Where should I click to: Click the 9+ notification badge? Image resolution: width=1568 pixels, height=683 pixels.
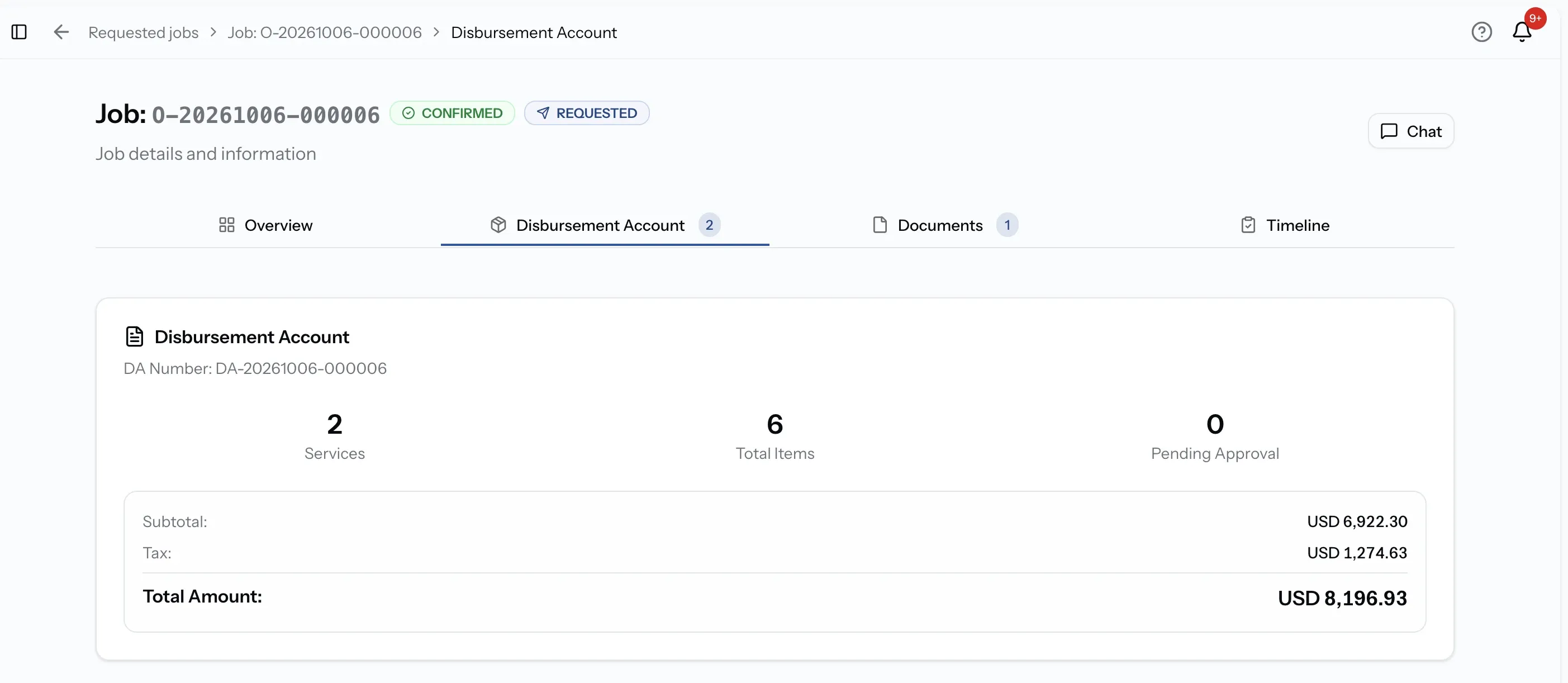coord(1535,18)
